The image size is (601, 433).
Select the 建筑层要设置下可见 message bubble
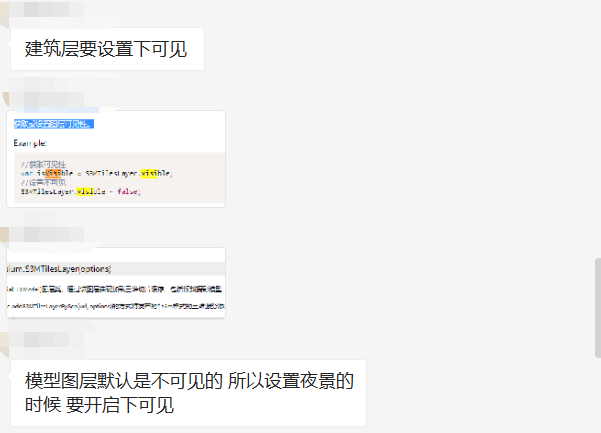coord(107,49)
